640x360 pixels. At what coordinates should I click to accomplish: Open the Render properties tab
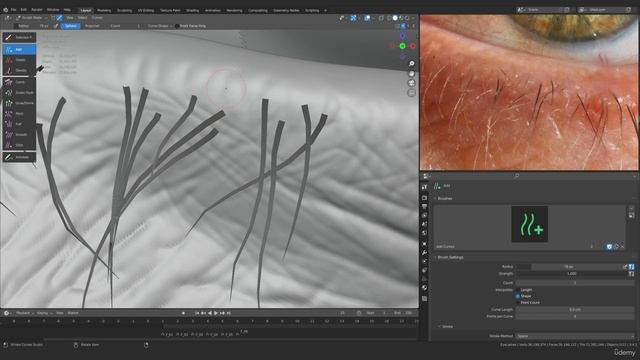(x=424, y=198)
